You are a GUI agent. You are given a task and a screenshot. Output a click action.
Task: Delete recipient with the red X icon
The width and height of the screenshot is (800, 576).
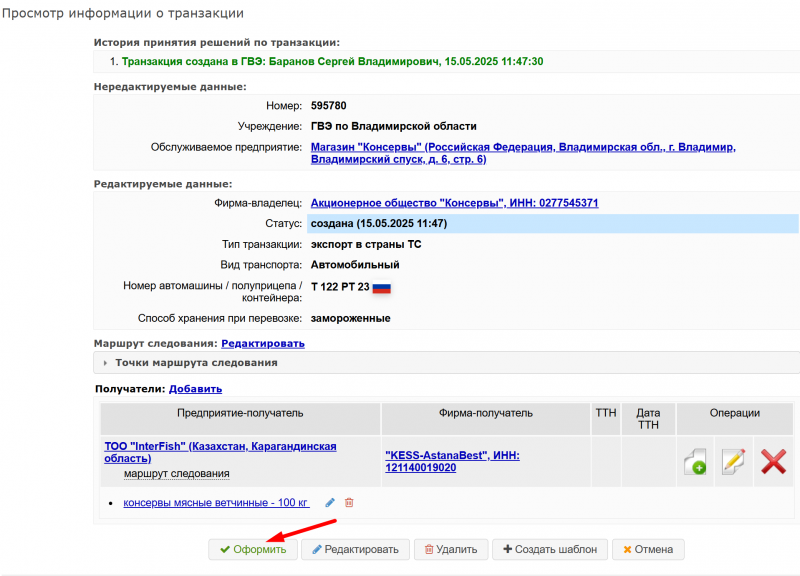coord(772,461)
